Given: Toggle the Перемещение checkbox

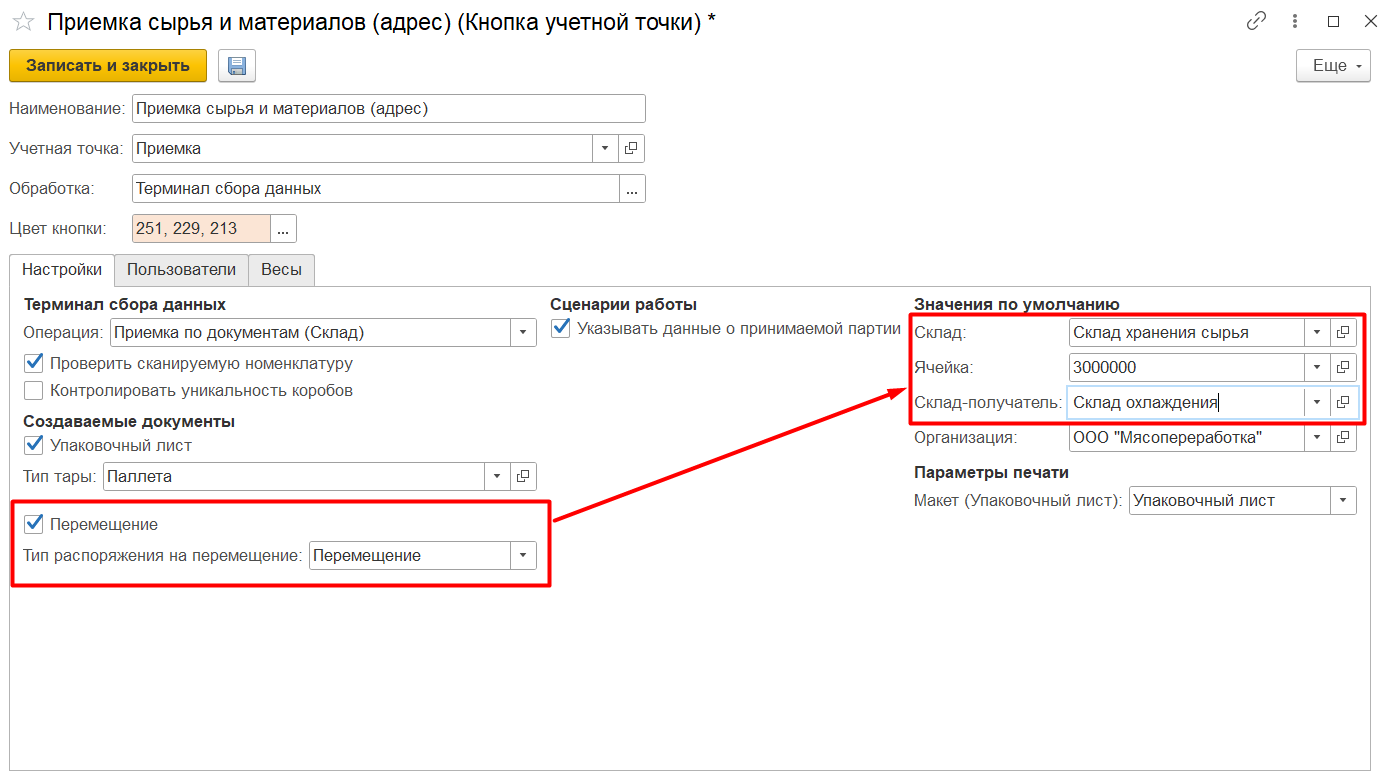Looking at the screenshot, I should (x=34, y=524).
